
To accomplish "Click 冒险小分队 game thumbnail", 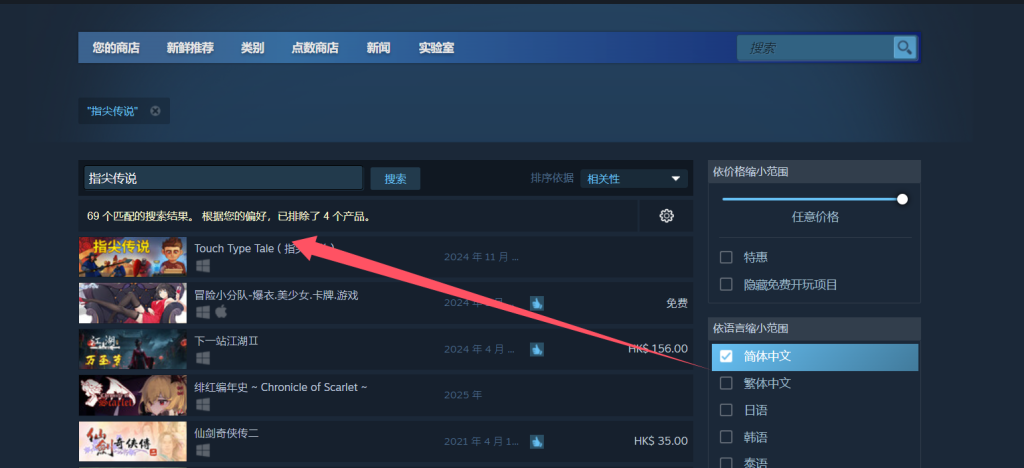I will coord(133,303).
